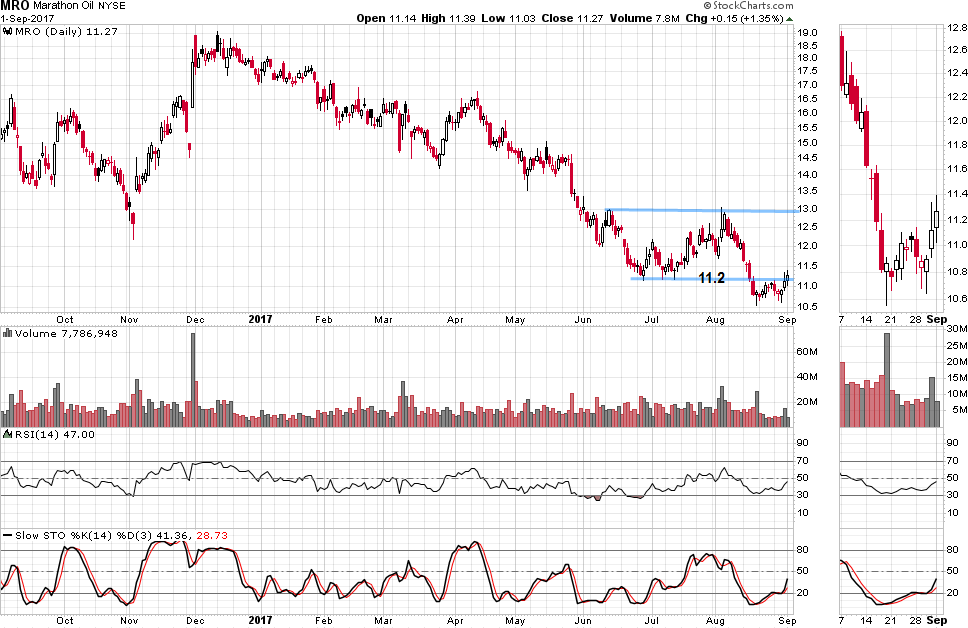
Task: Click the black line marker before Slow STO
Action: click(x=7, y=535)
